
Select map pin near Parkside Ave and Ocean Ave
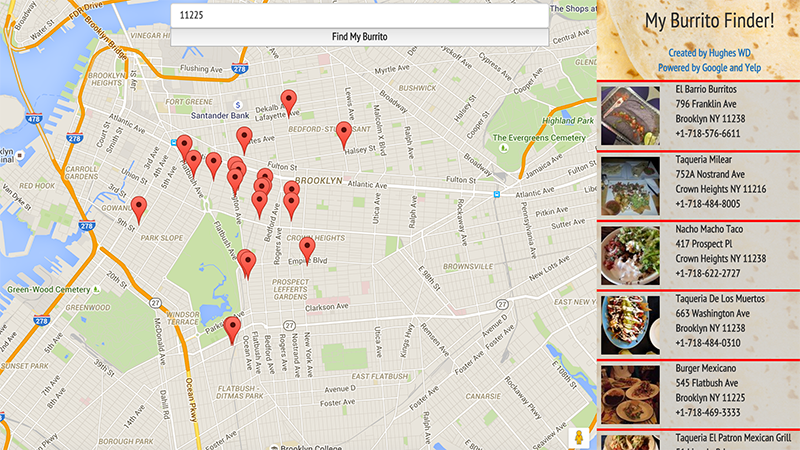tap(232, 330)
